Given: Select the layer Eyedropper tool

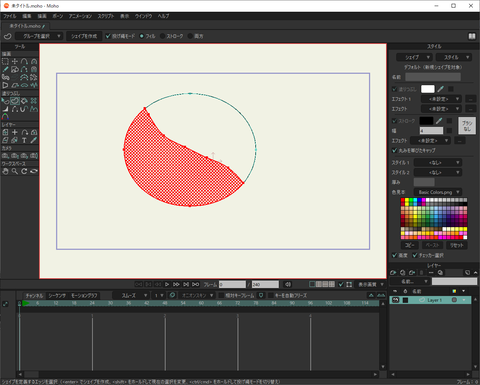Looking at the screenshot, I should click(34, 140).
